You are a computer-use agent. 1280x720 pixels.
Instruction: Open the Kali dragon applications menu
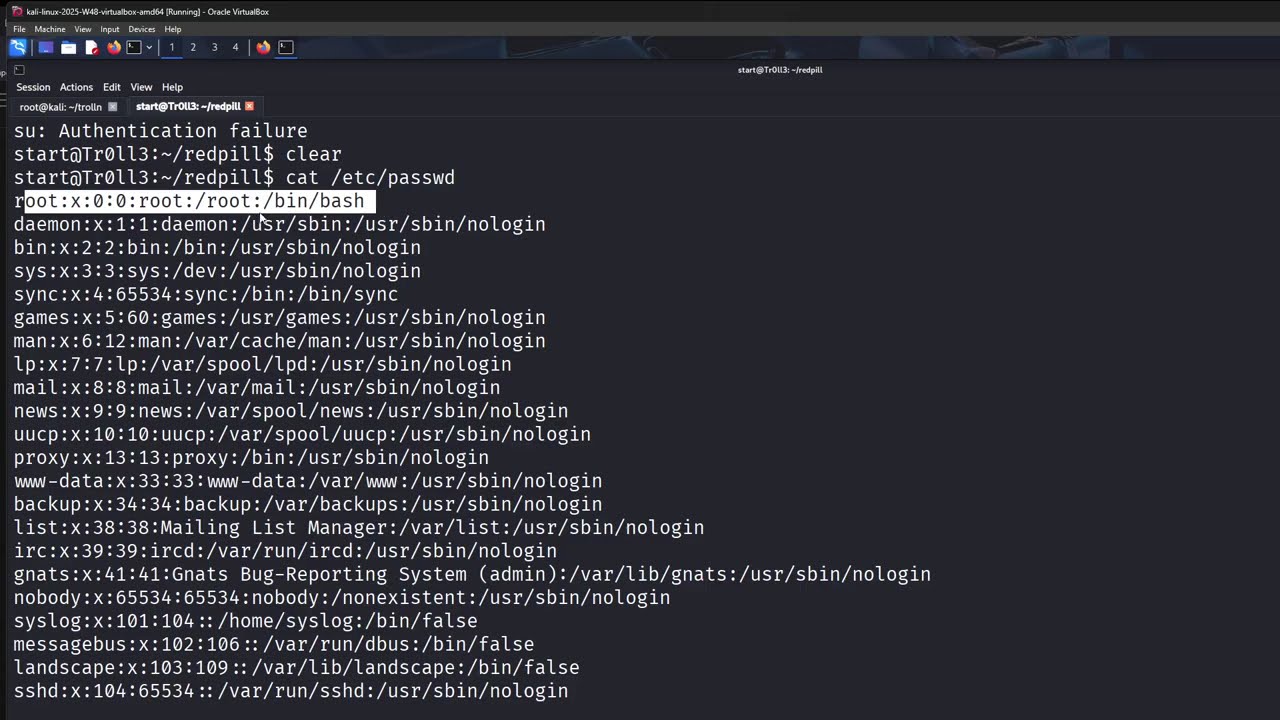[18, 47]
